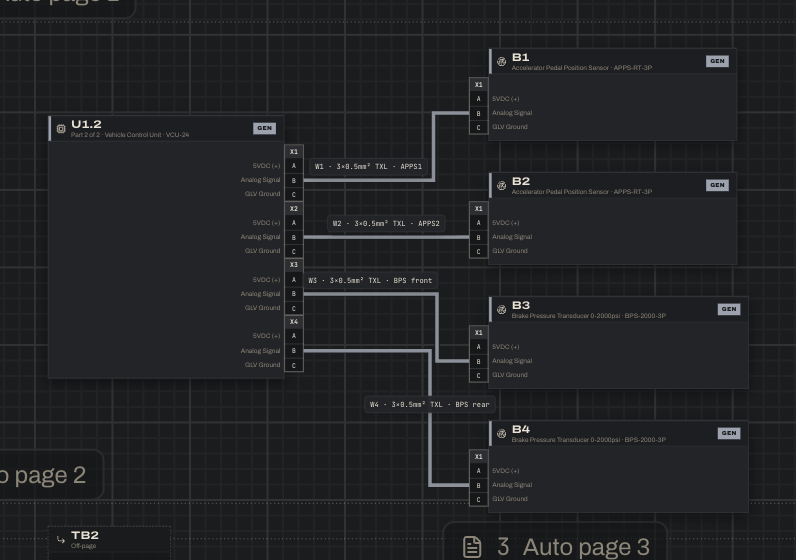Viewport: 796px width, 560px height.
Task: Click the GEN badge on B3
Action: 729,309
